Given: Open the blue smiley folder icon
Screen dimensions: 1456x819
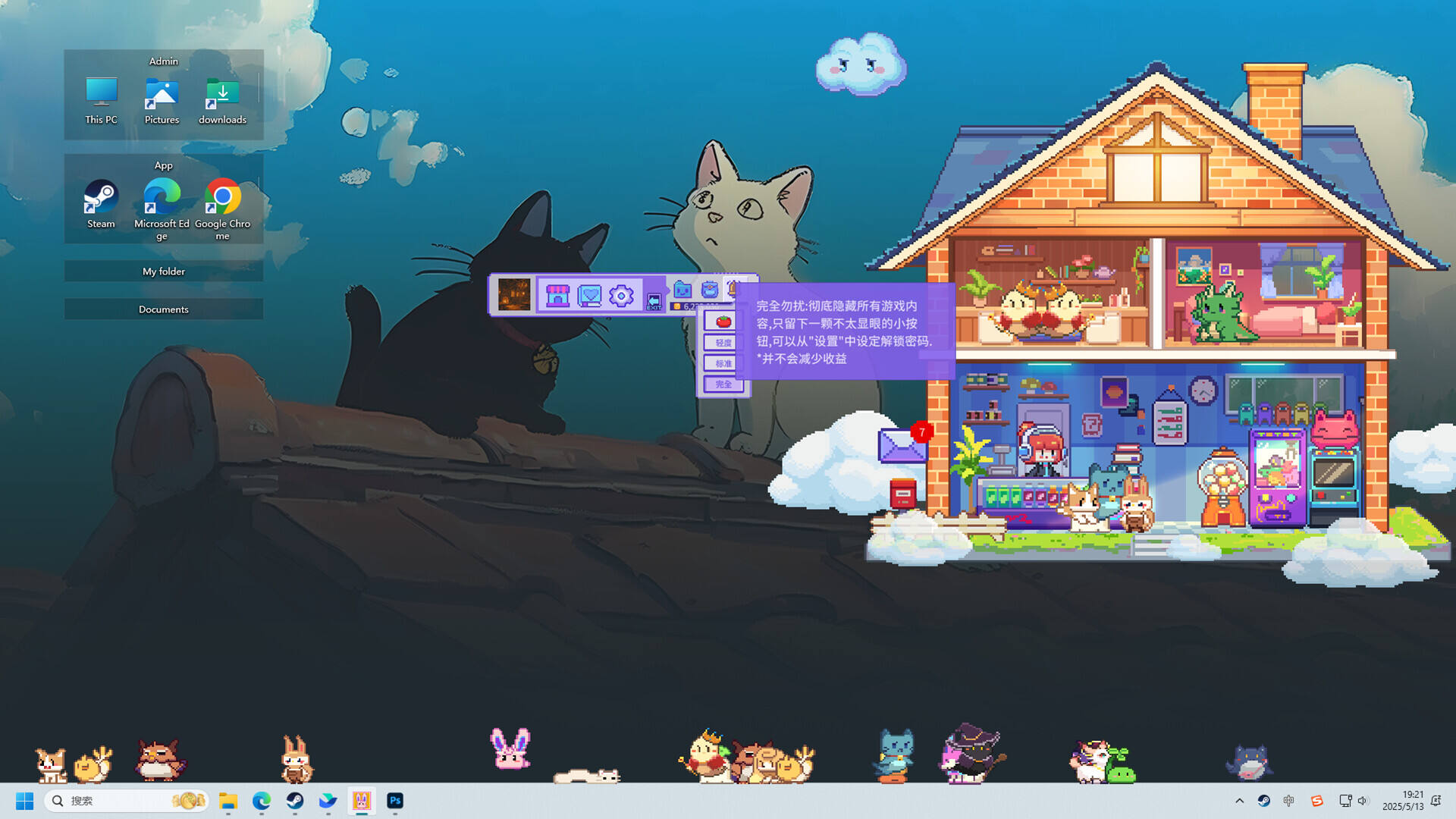Looking at the screenshot, I should tap(682, 290).
